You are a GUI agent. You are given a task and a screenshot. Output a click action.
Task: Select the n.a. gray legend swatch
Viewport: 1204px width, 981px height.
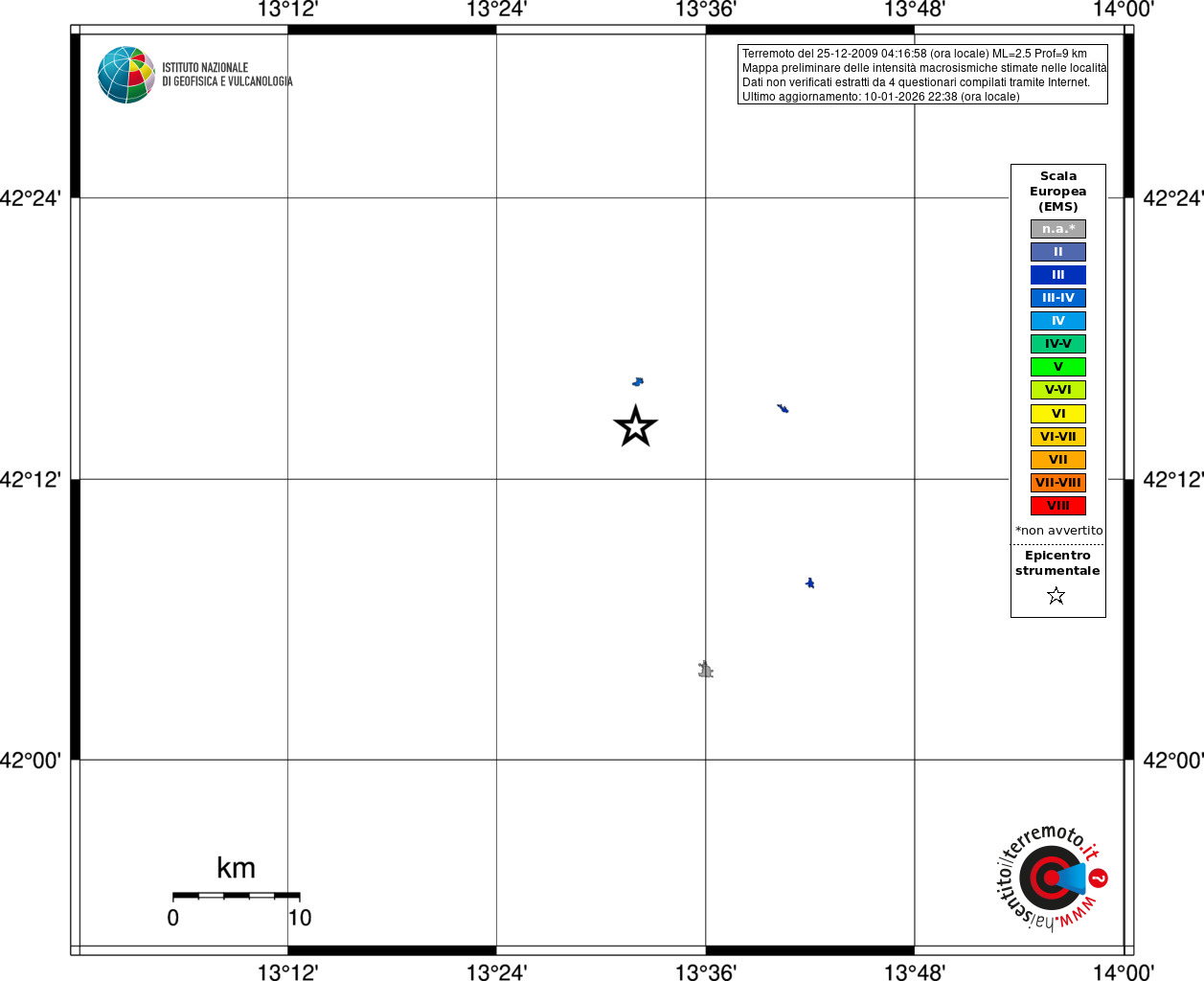pyautogui.click(x=1058, y=229)
